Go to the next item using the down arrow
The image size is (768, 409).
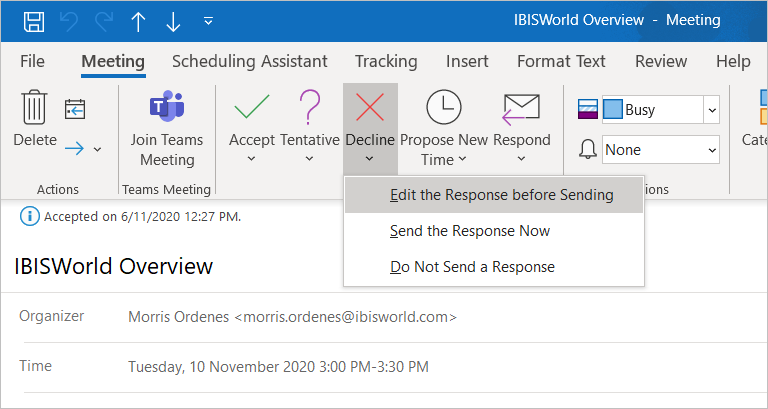point(172,20)
